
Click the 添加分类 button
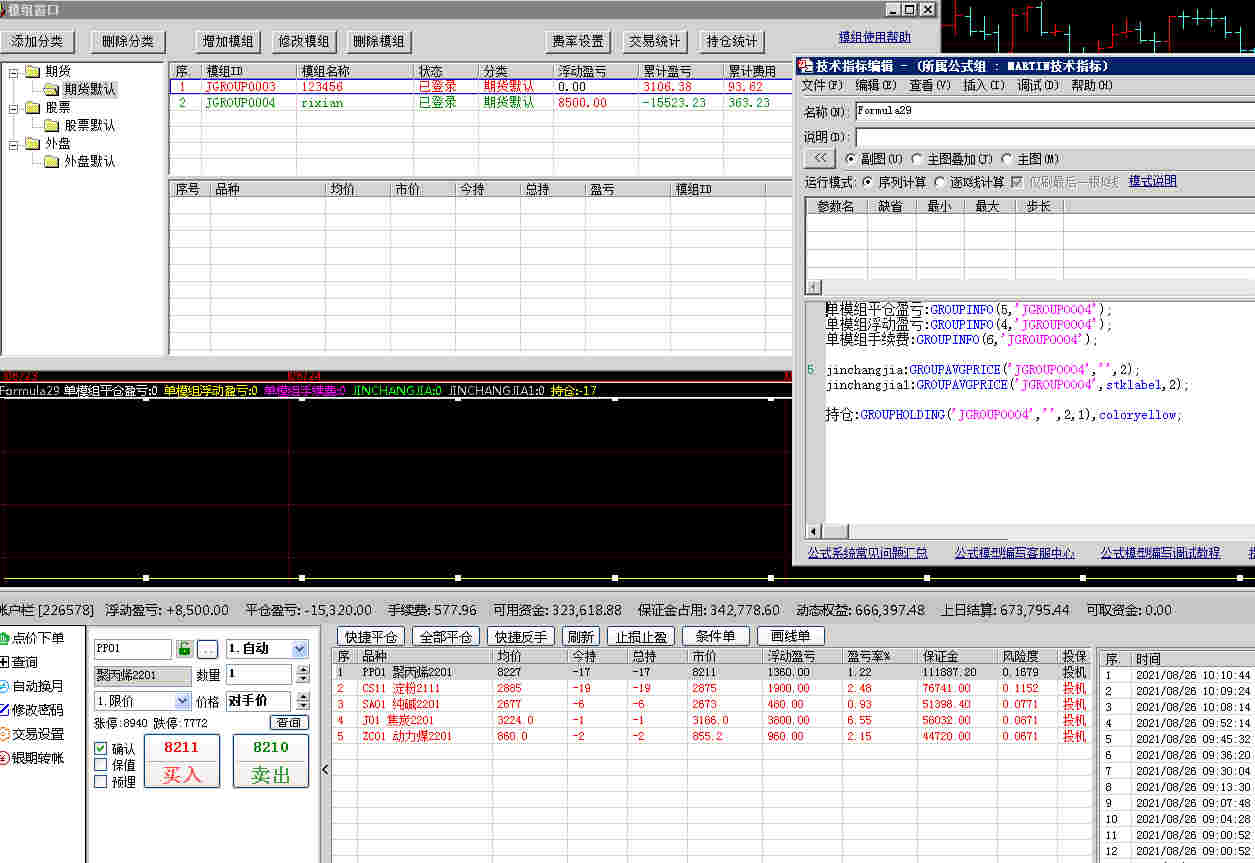[x=37, y=41]
